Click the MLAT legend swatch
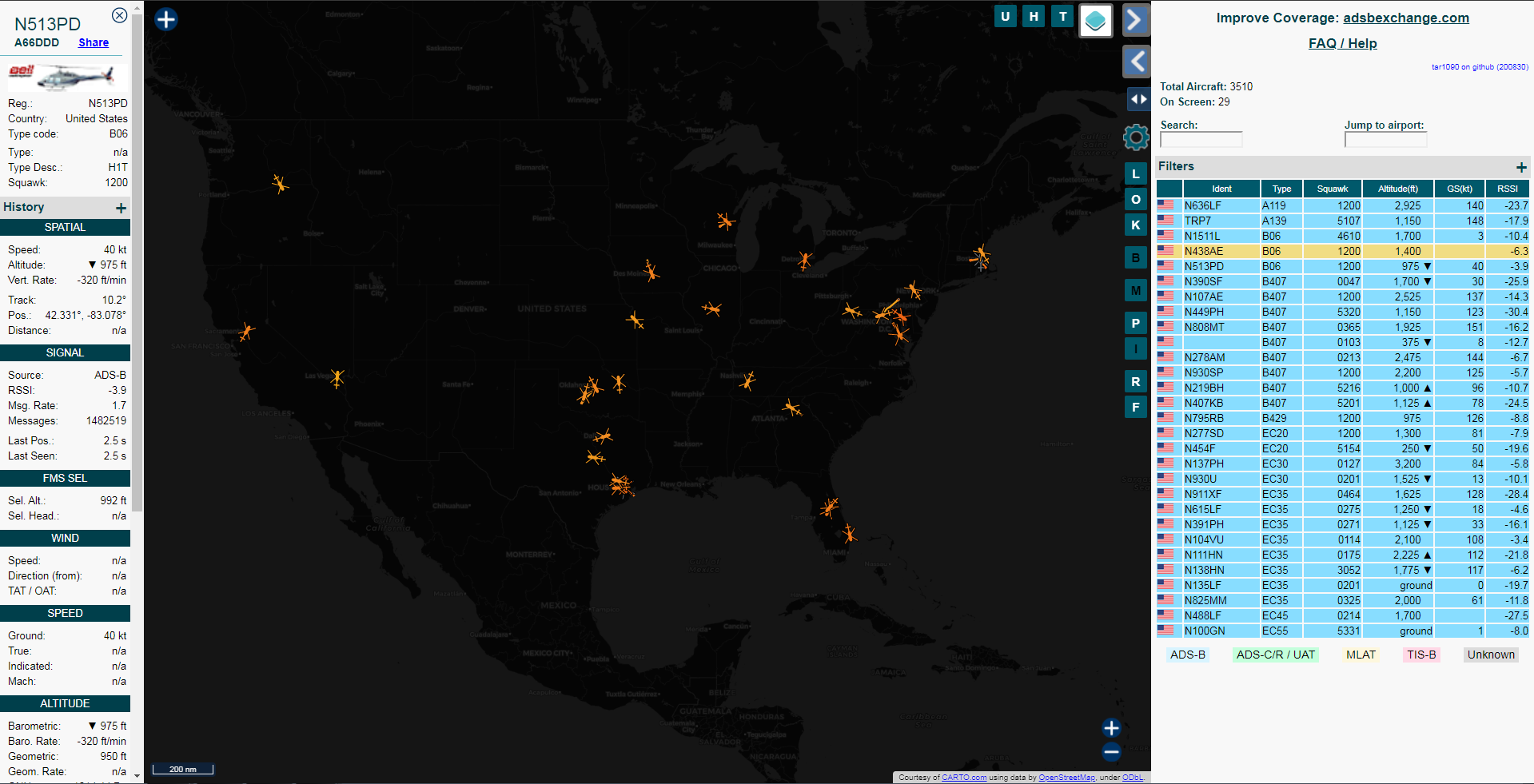The height and width of the screenshot is (784, 1534). (1361, 655)
